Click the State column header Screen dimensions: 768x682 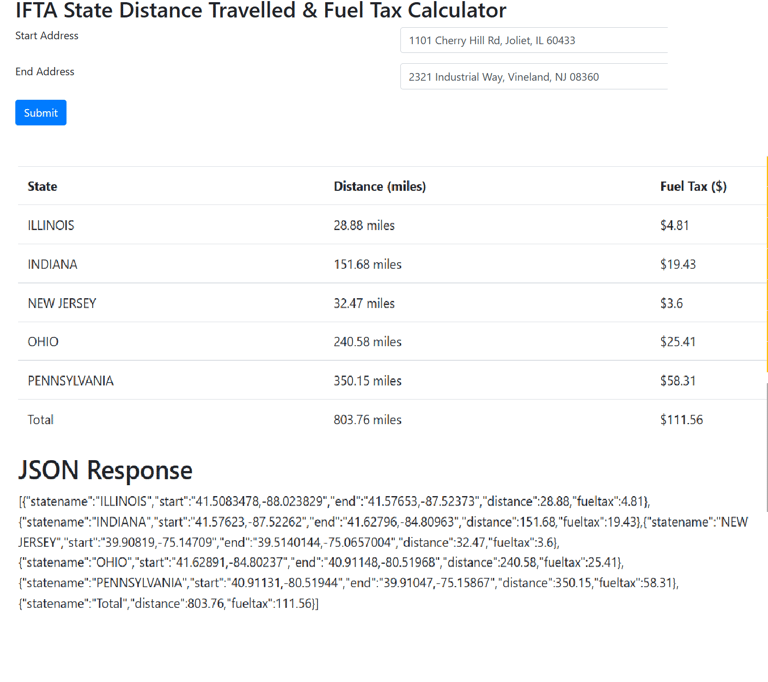[43, 186]
